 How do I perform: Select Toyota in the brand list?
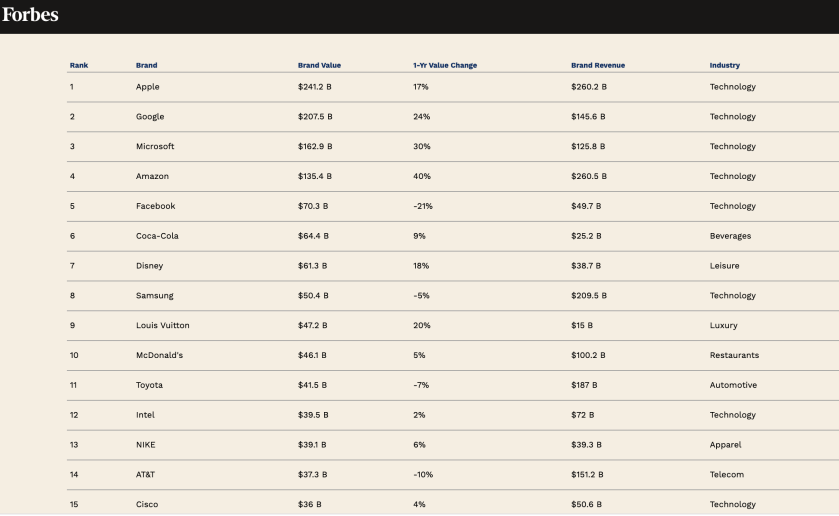[x=149, y=385]
